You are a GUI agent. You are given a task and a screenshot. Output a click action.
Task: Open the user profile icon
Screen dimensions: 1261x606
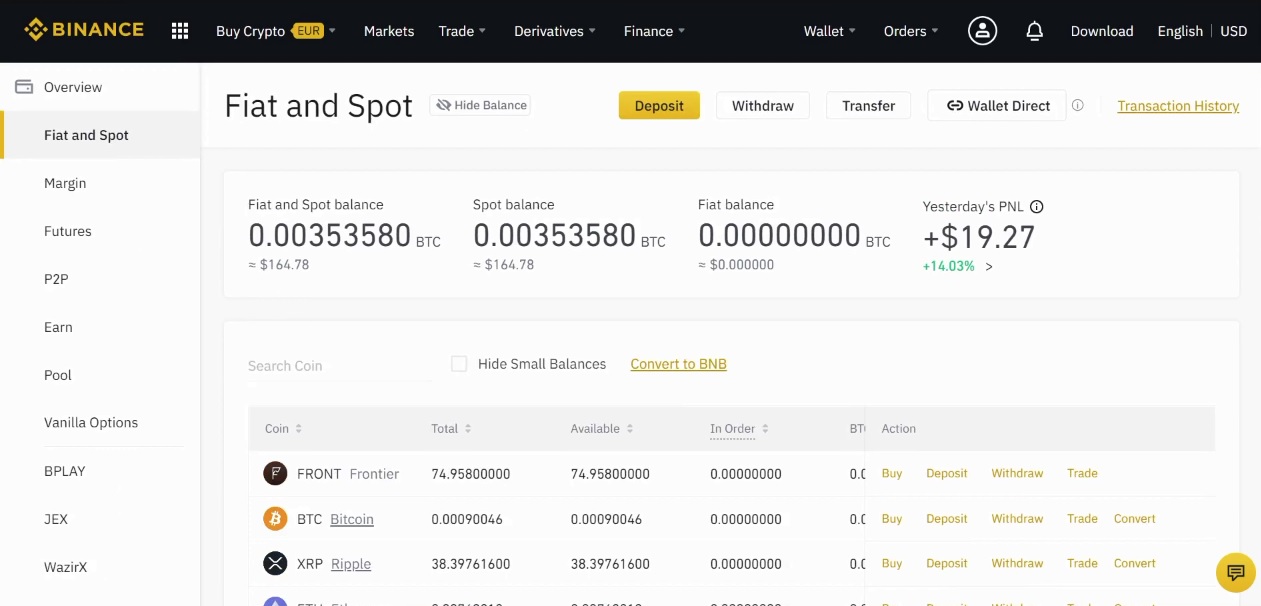pos(982,31)
